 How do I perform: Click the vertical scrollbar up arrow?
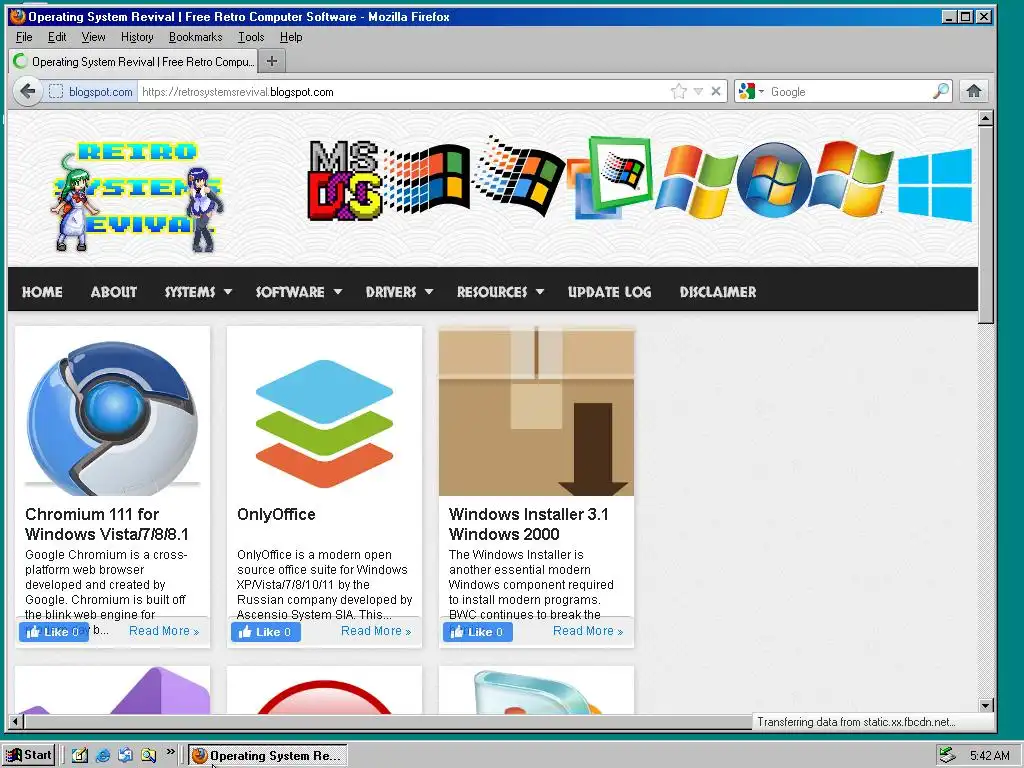986,118
